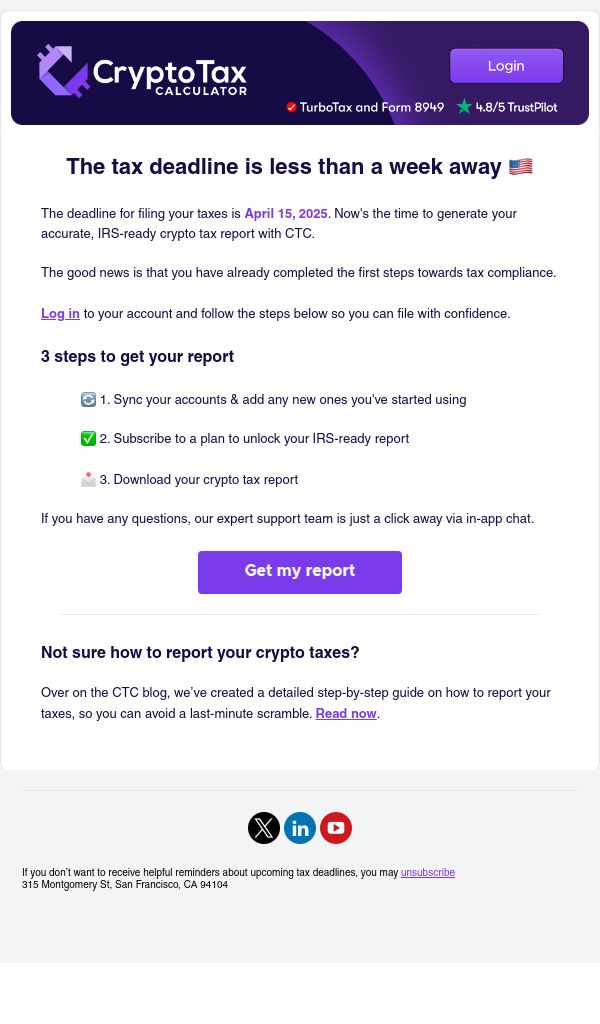Viewport: 600px width, 1024px height.
Task: Open the Read now blog link
Action: pos(346,714)
